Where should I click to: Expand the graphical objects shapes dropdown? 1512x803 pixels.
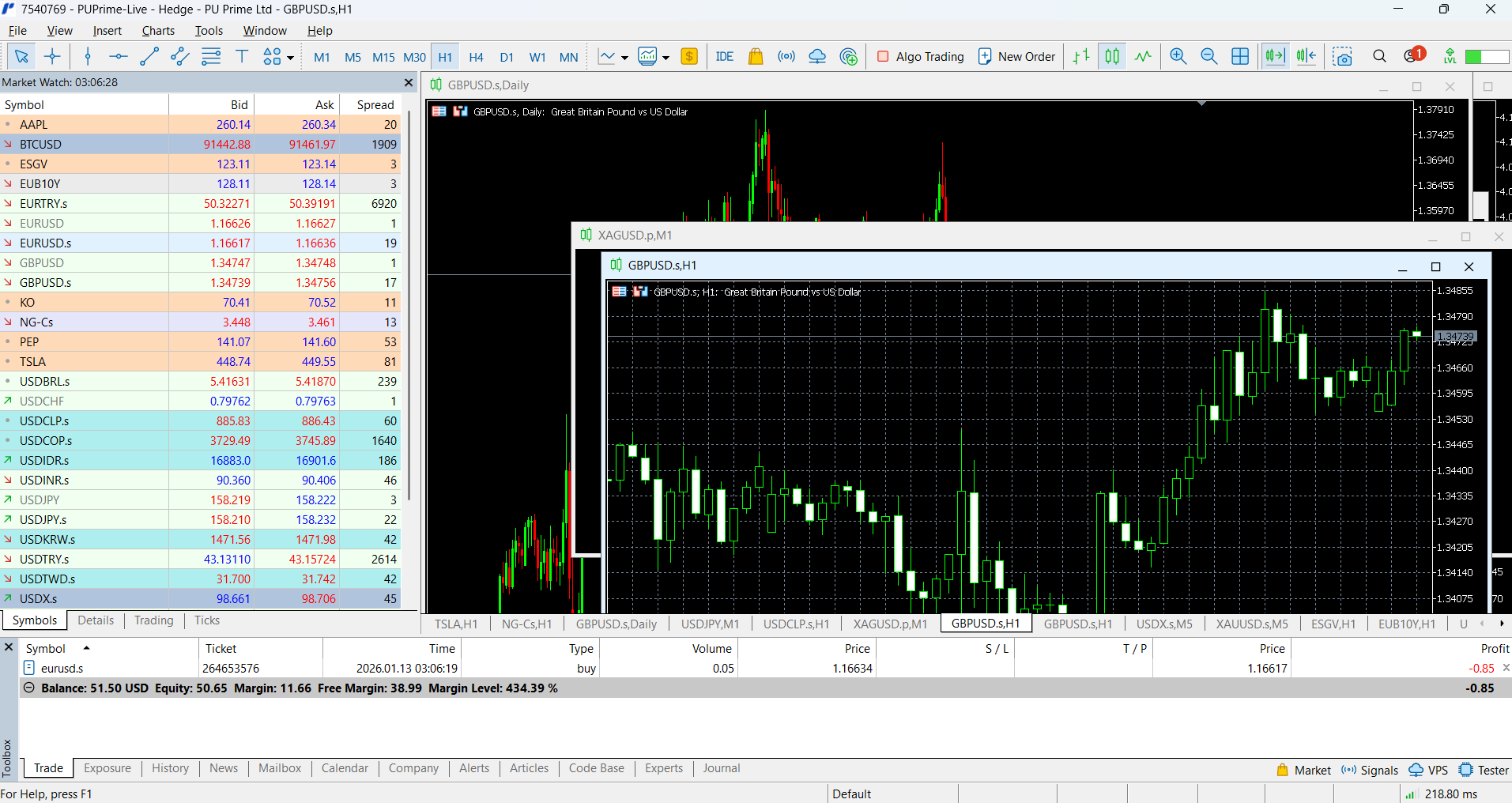coord(290,57)
